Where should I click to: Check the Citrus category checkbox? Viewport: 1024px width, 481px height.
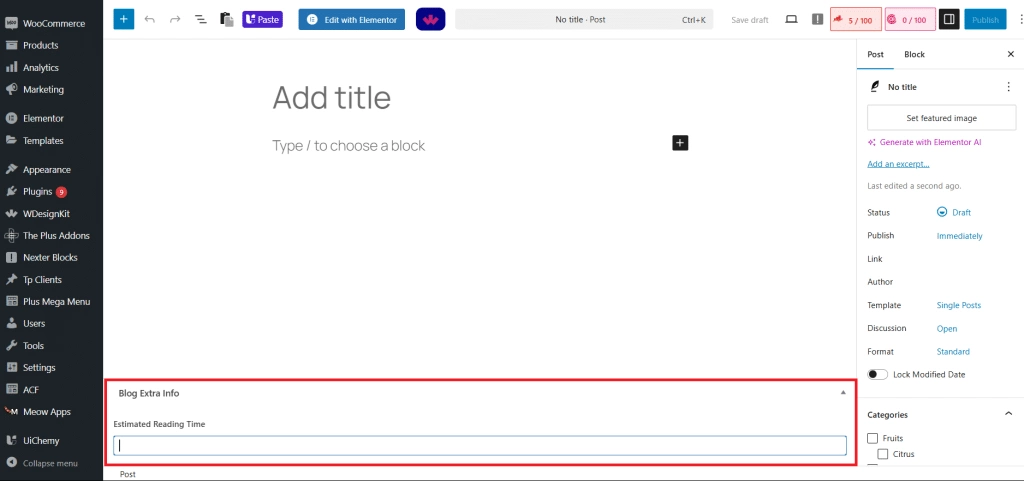tap(883, 454)
